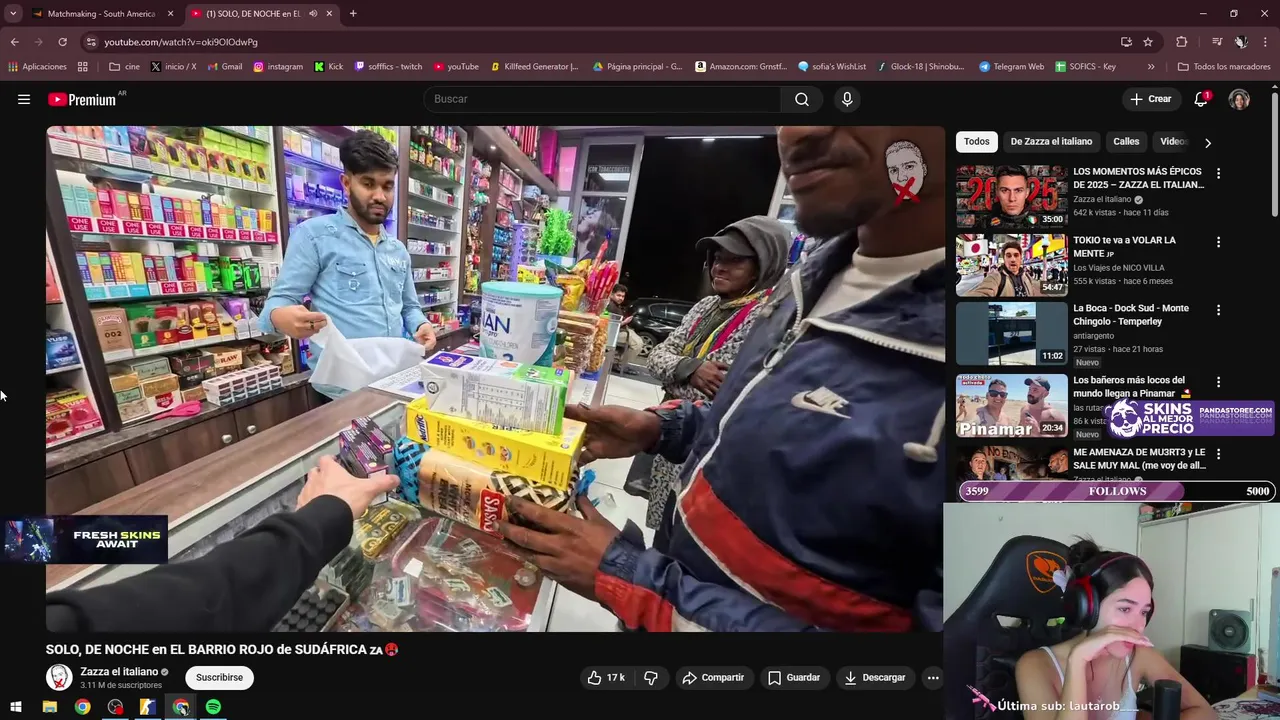Open the 'Zazza el italiano' channel name link
Viewport: 1280px width, 720px height.
(119, 672)
